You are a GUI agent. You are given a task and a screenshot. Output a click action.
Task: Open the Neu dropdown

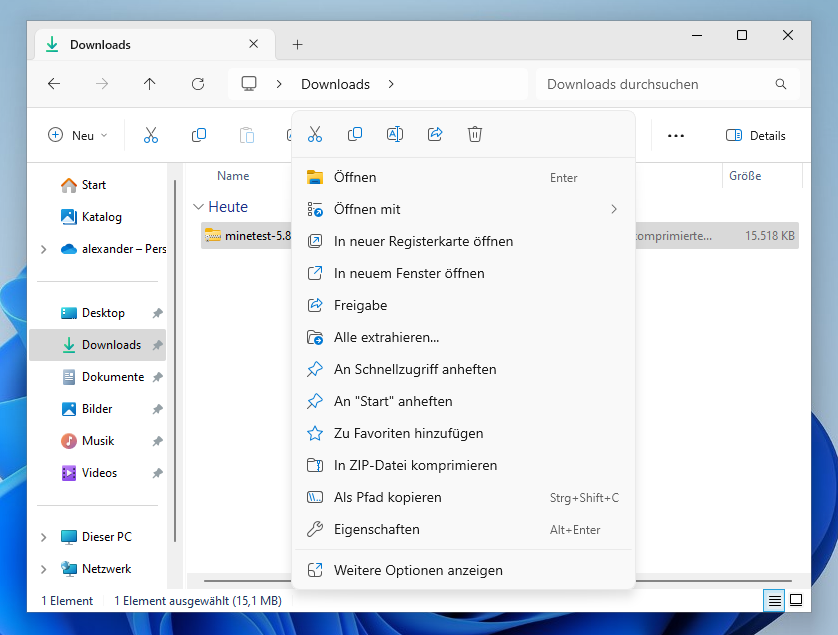[77, 135]
